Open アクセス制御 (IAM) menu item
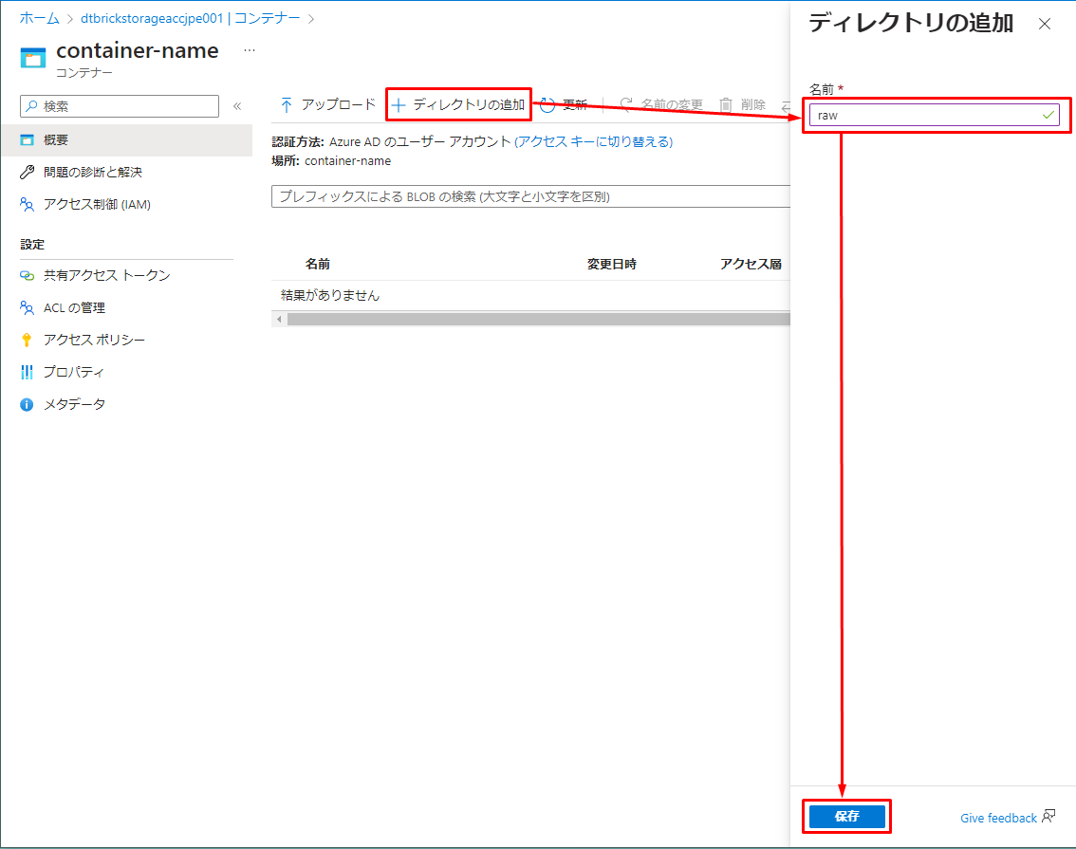This screenshot has height=849, width=1076. 126,205
